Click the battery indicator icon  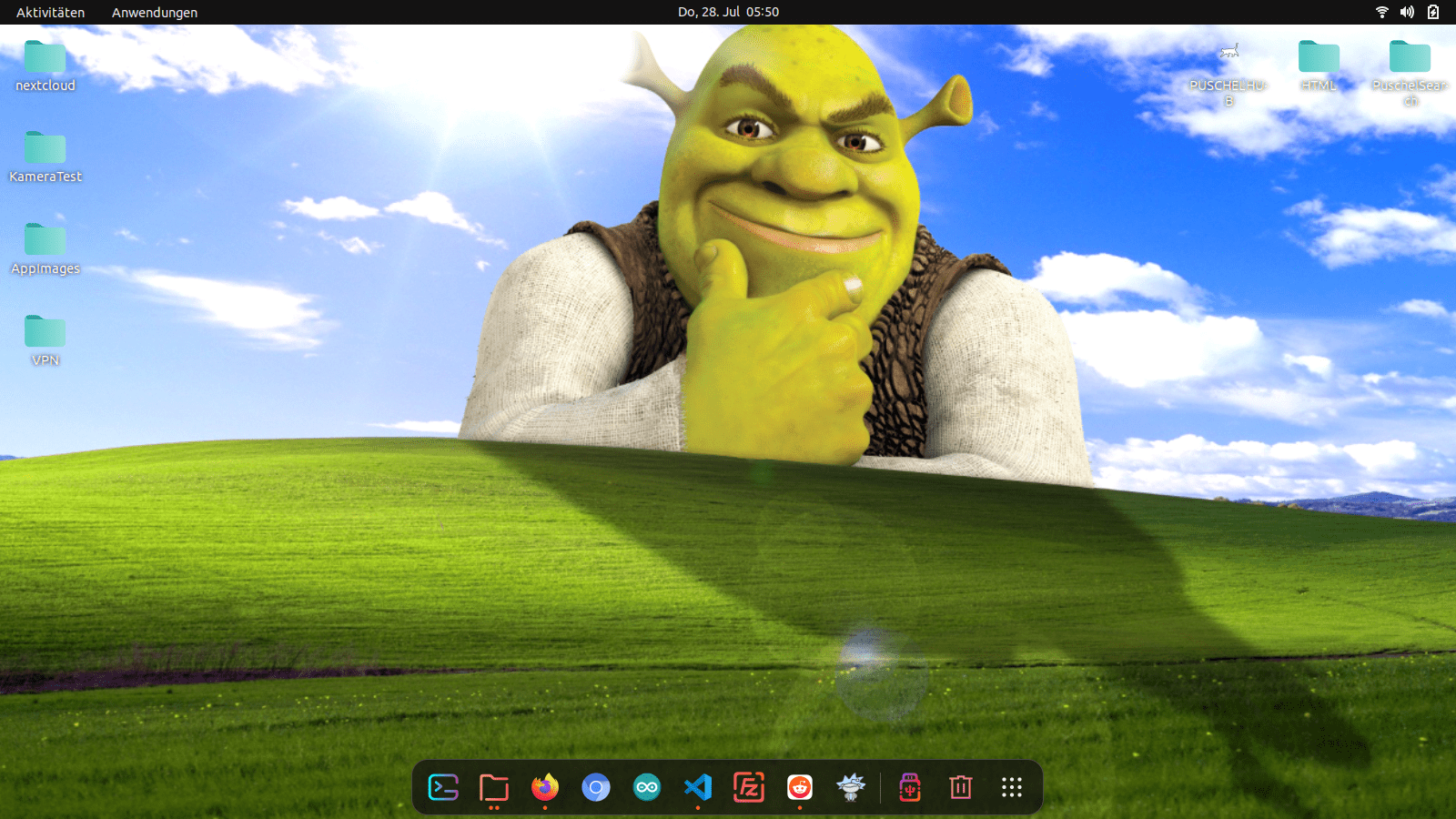[x=1433, y=12]
